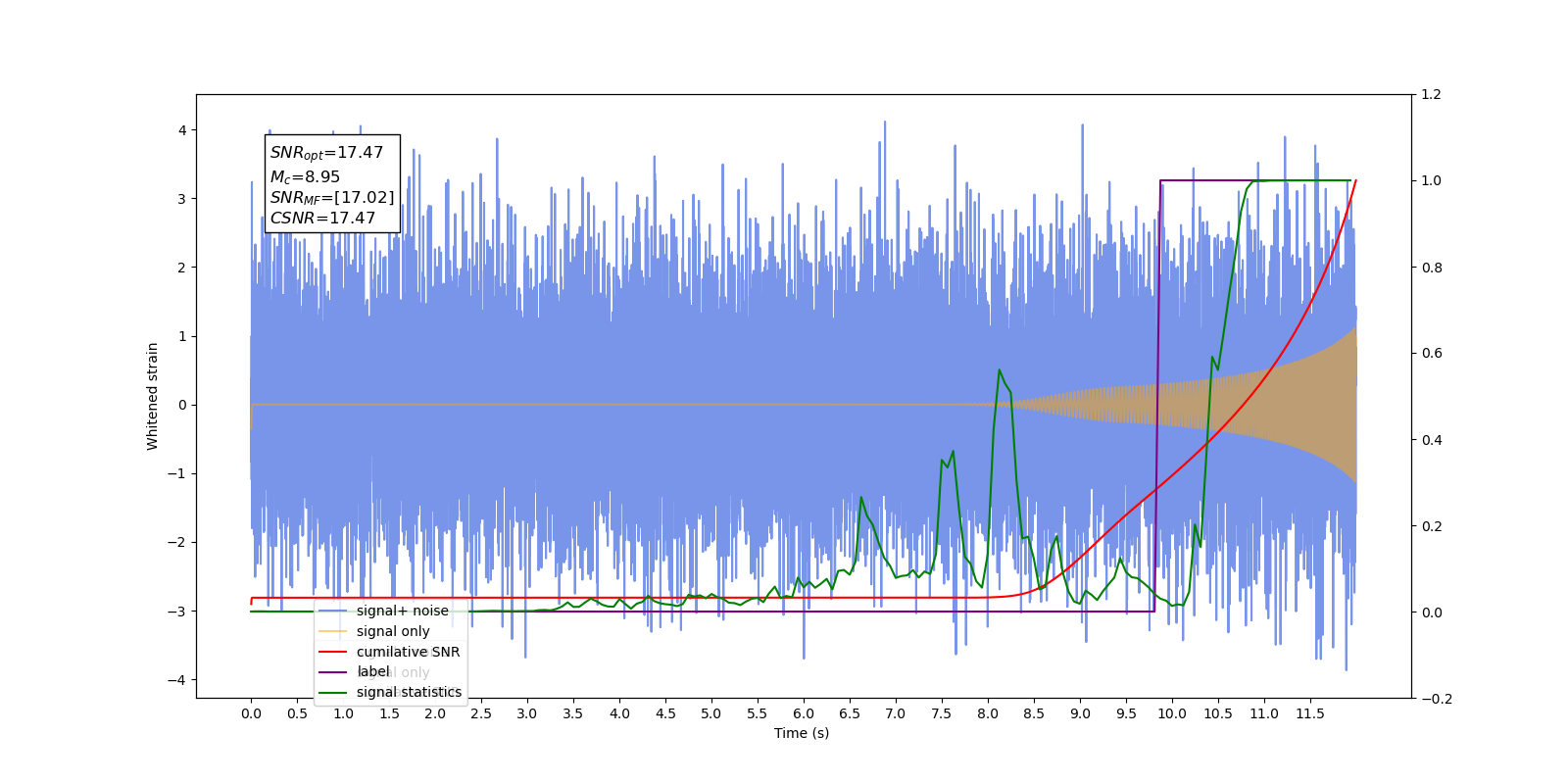Click the blue line swatch for signal+ noise

coord(333,611)
